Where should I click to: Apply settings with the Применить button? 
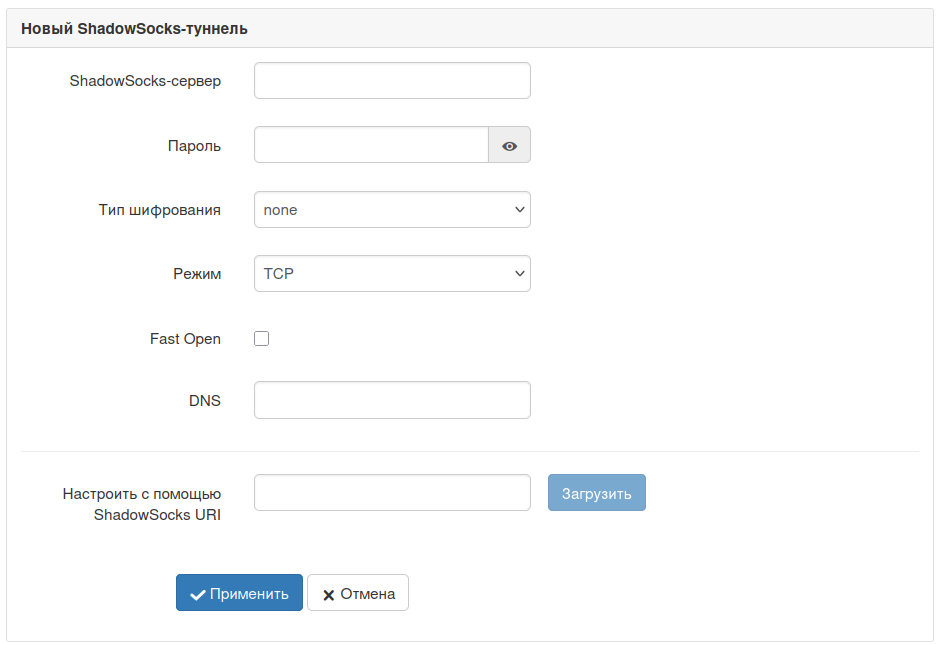coord(239,593)
